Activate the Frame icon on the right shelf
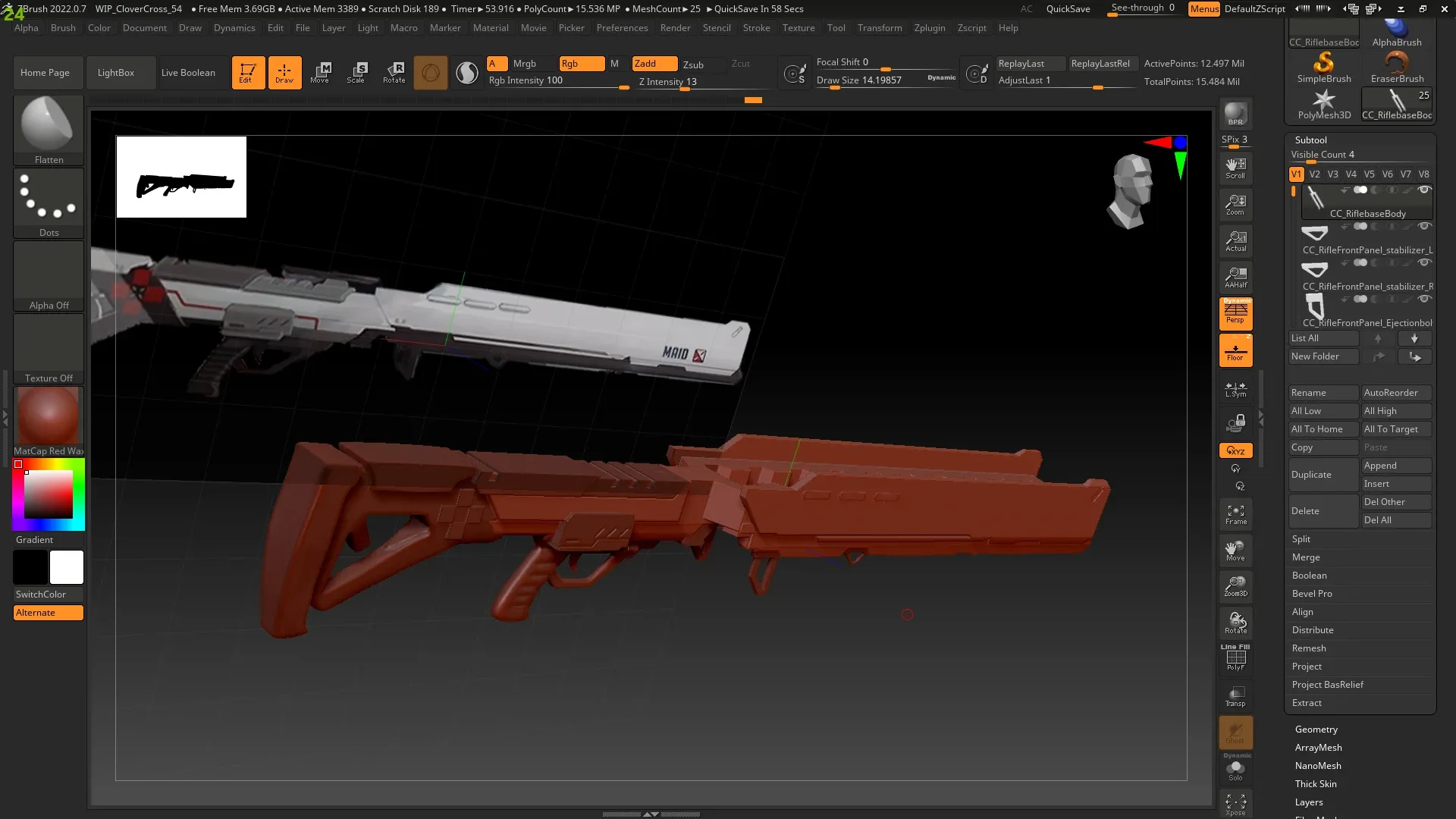Viewport: 1456px width, 819px height. 1235,514
